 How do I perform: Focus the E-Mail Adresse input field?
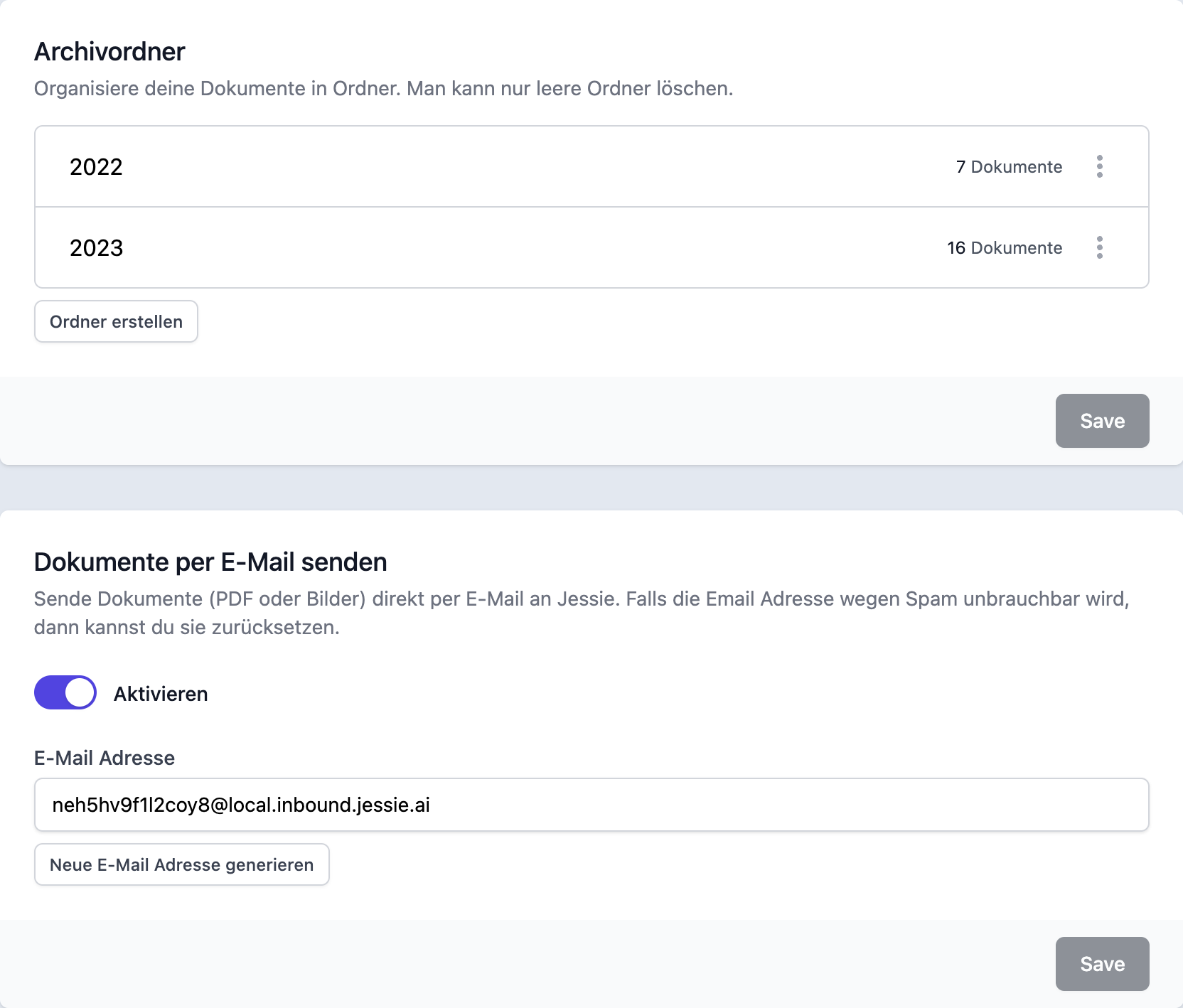(591, 805)
